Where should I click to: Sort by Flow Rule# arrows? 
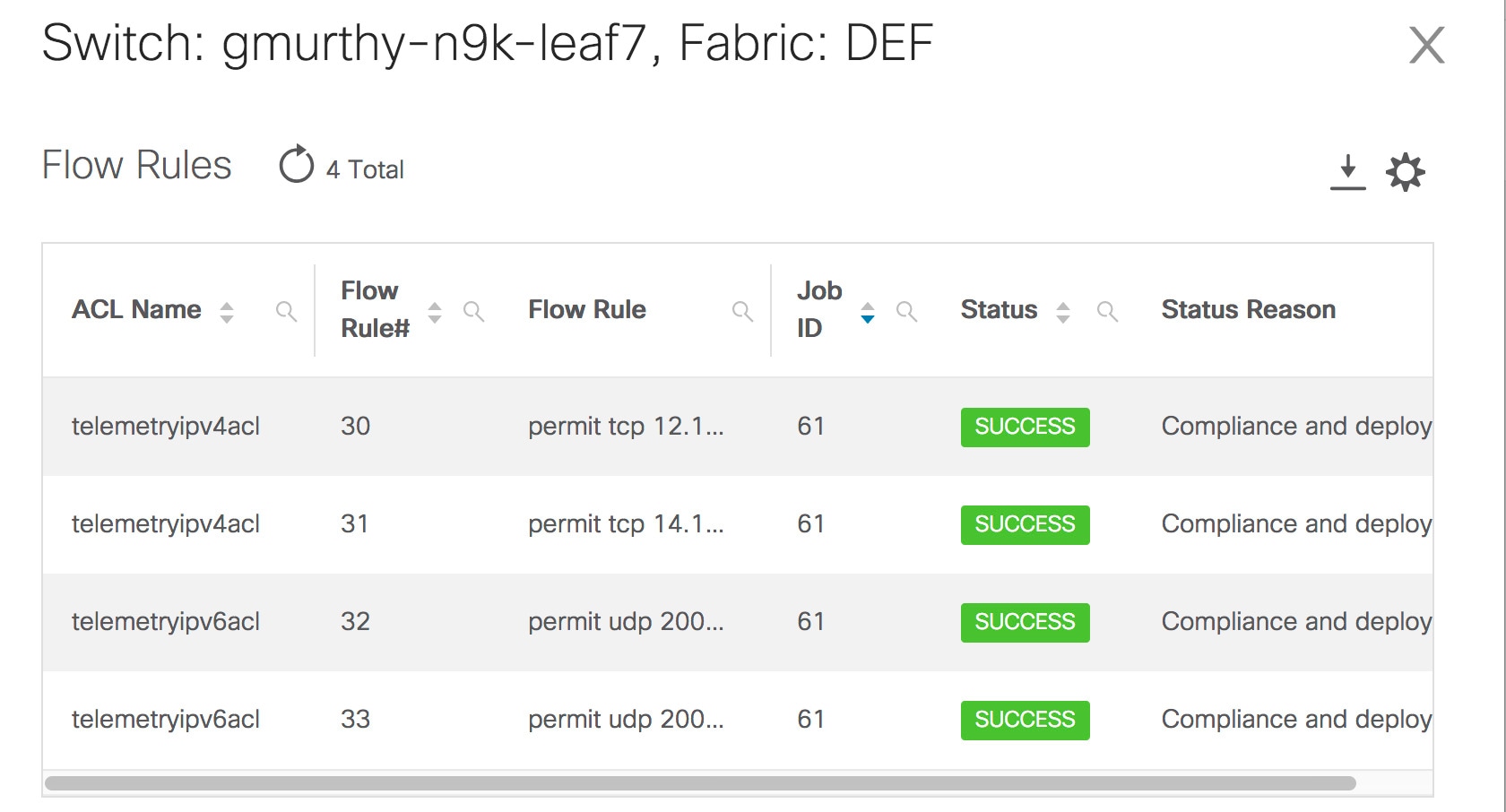[435, 312]
